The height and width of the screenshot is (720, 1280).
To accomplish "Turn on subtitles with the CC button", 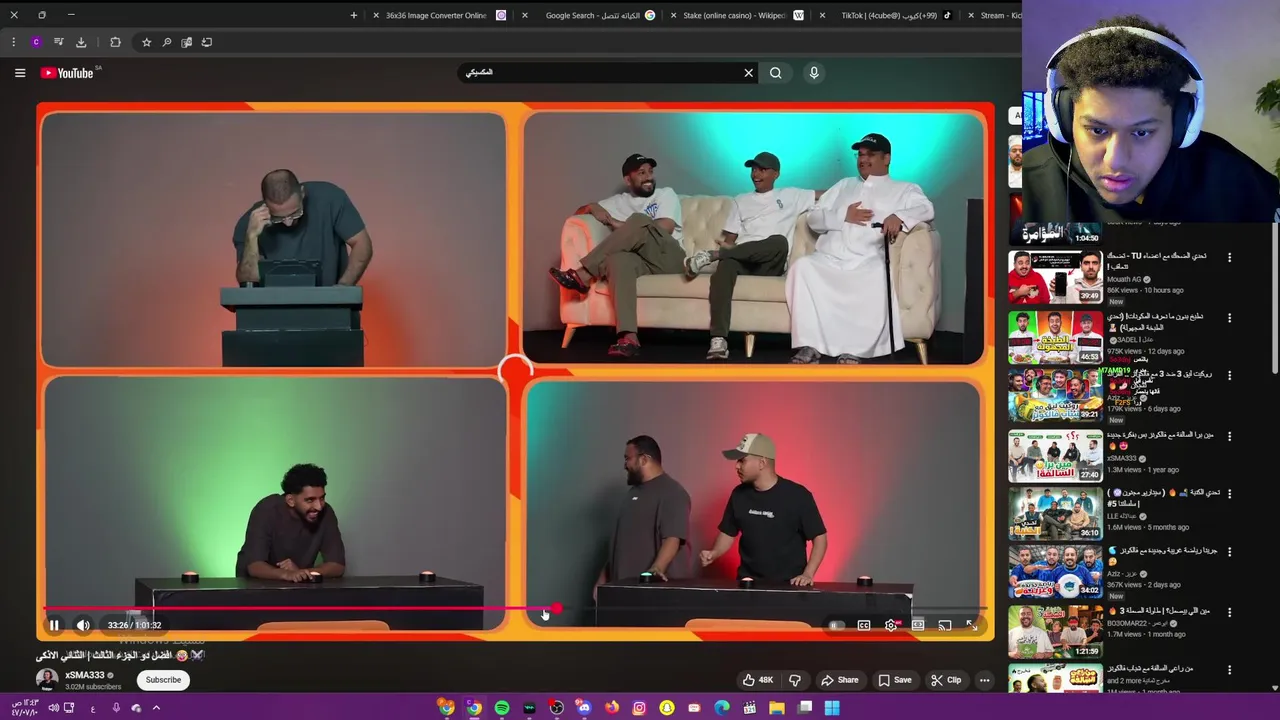I will pos(864,625).
